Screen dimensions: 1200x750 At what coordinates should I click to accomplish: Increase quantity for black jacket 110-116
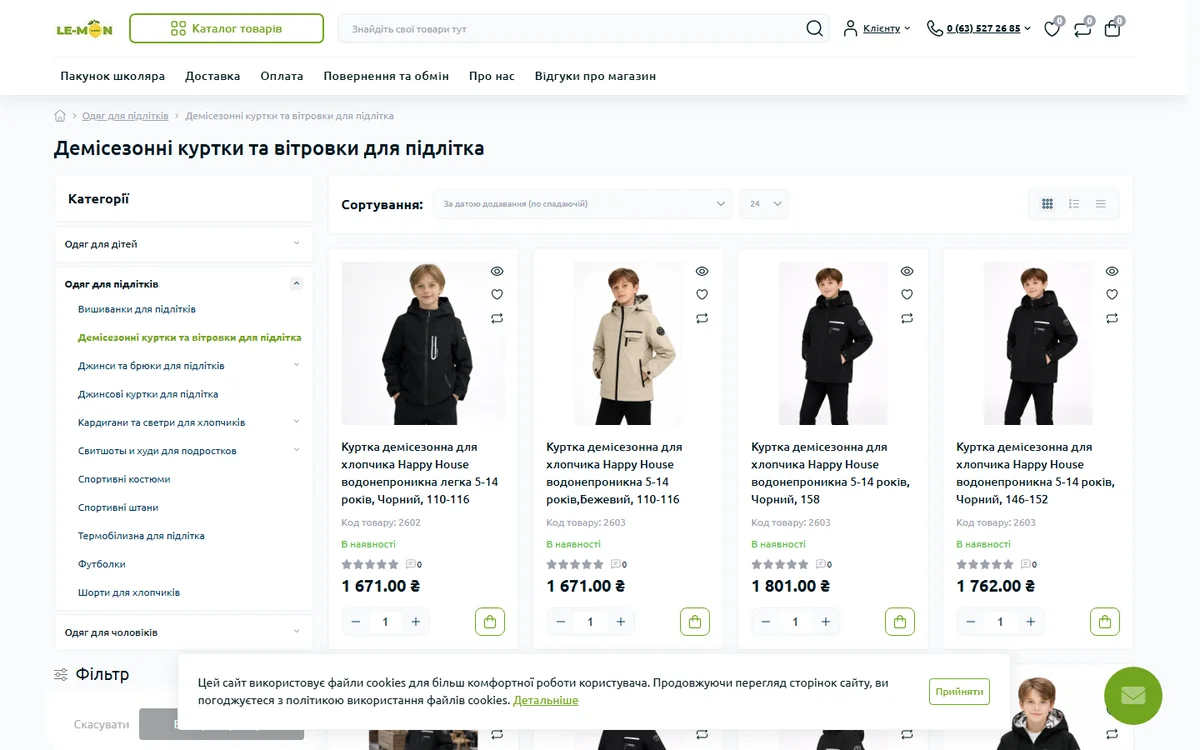[x=416, y=622]
